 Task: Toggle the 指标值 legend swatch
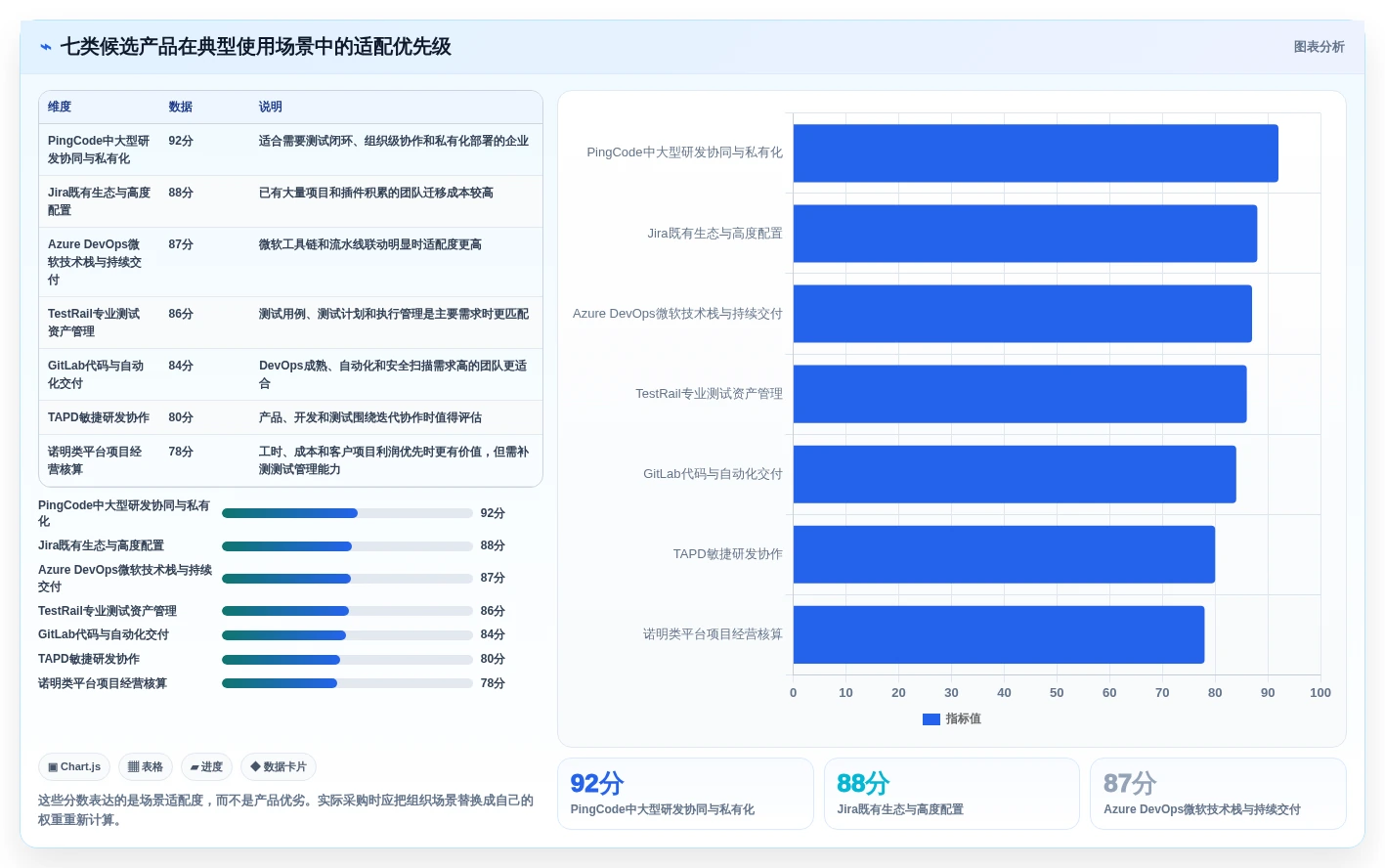coord(931,719)
